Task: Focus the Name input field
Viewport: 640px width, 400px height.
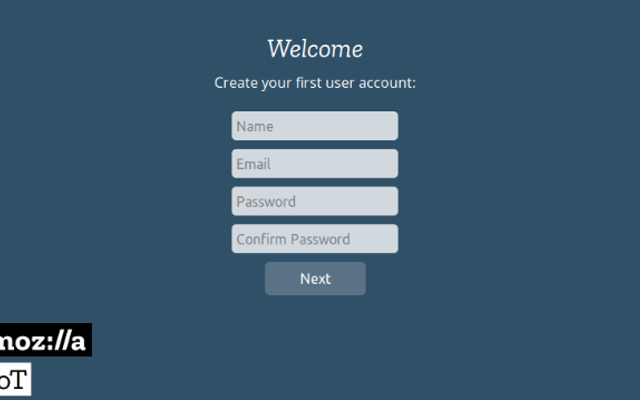Action: 315,126
